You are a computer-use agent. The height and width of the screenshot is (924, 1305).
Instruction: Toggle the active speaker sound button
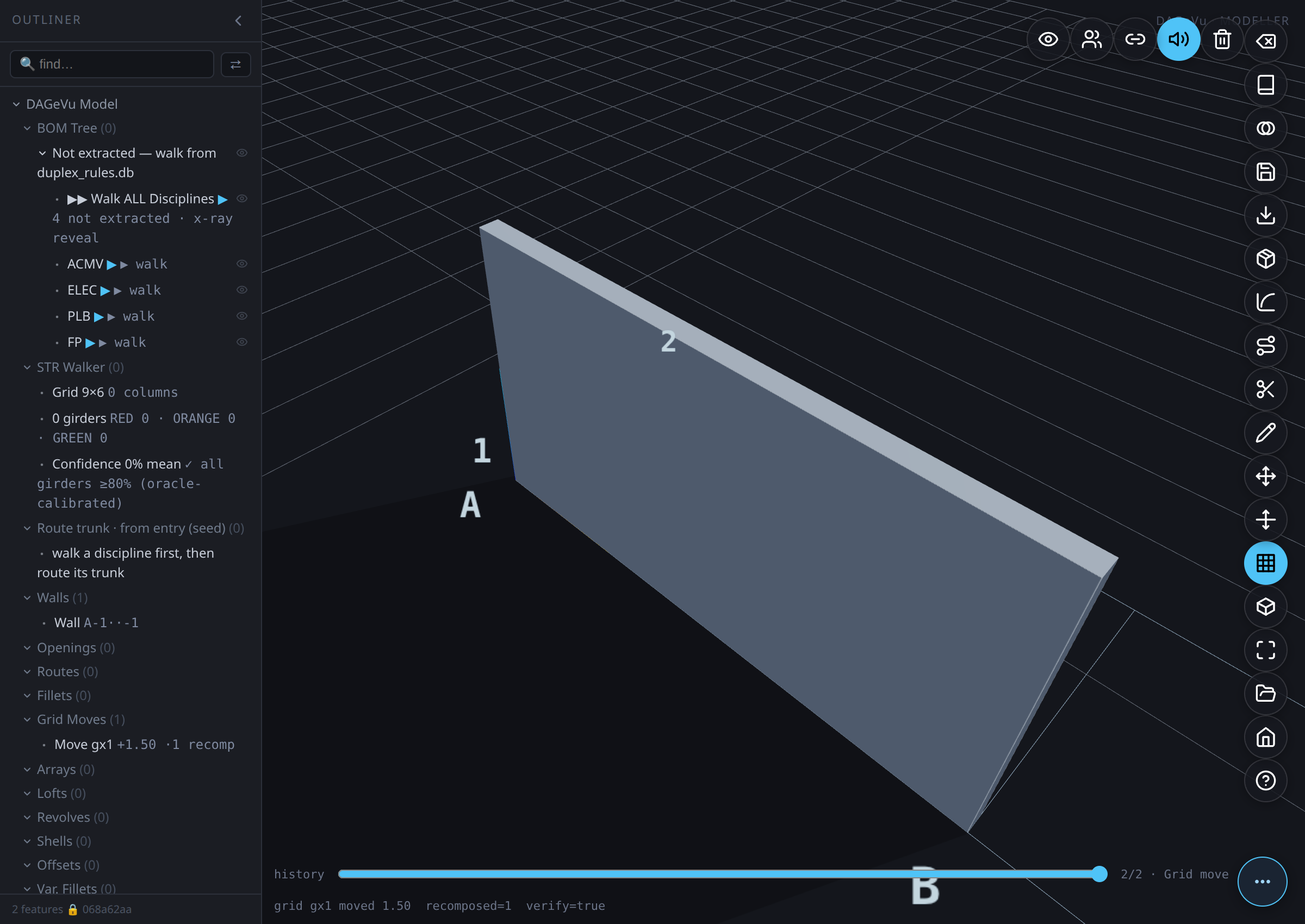[1178, 39]
